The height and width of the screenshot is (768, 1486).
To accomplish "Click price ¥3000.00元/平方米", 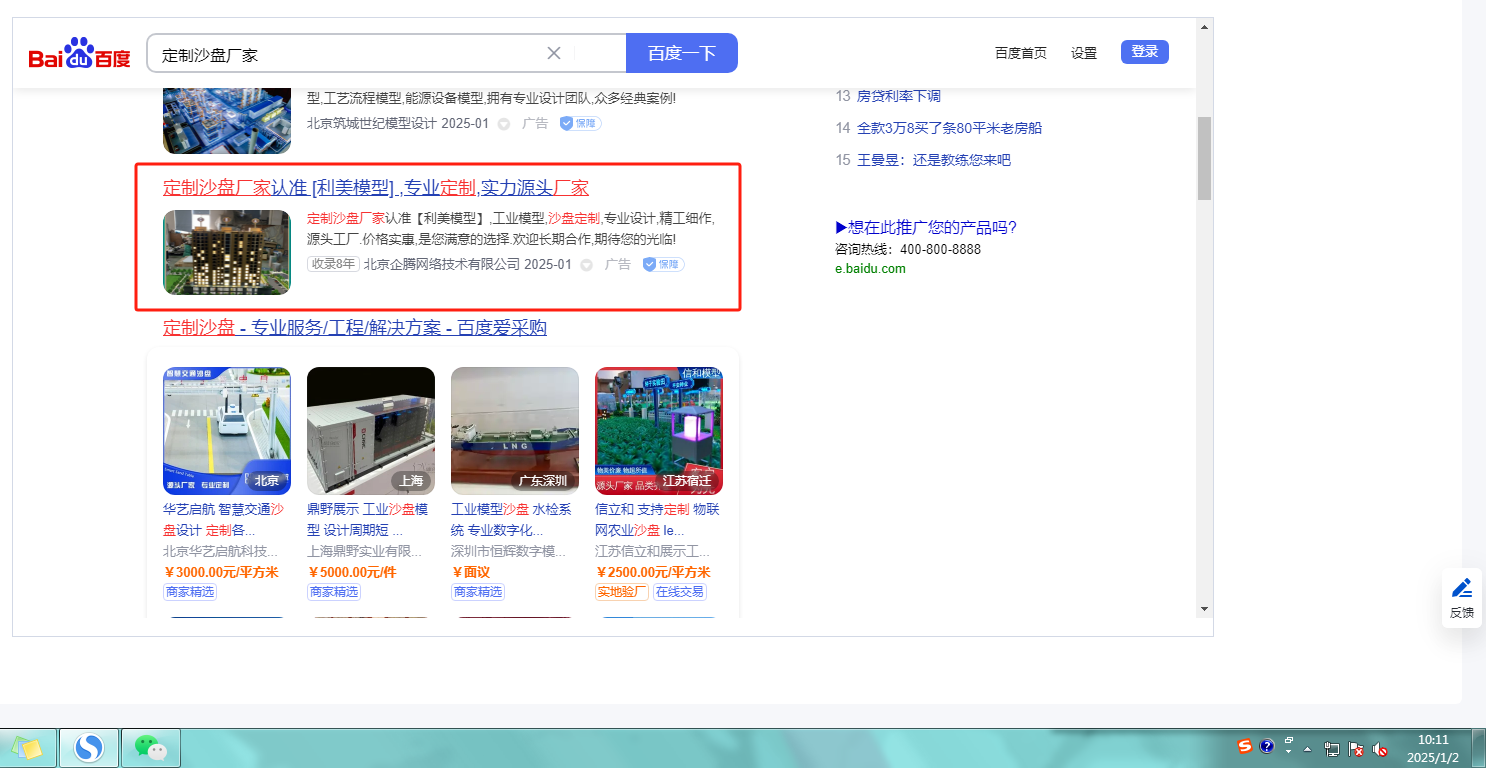I will [221, 572].
